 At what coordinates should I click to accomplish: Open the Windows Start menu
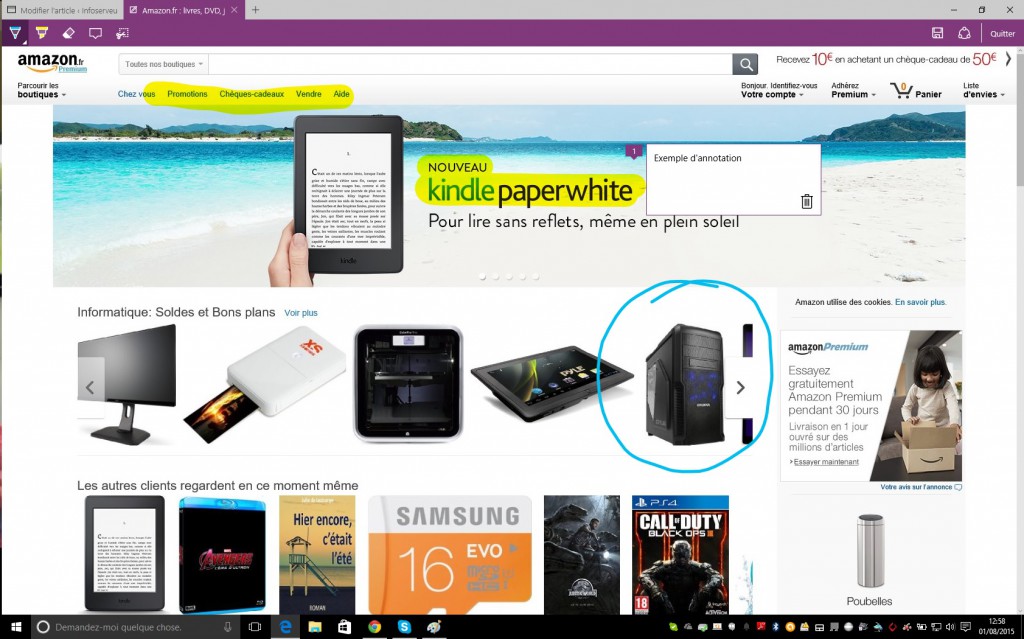coord(16,627)
